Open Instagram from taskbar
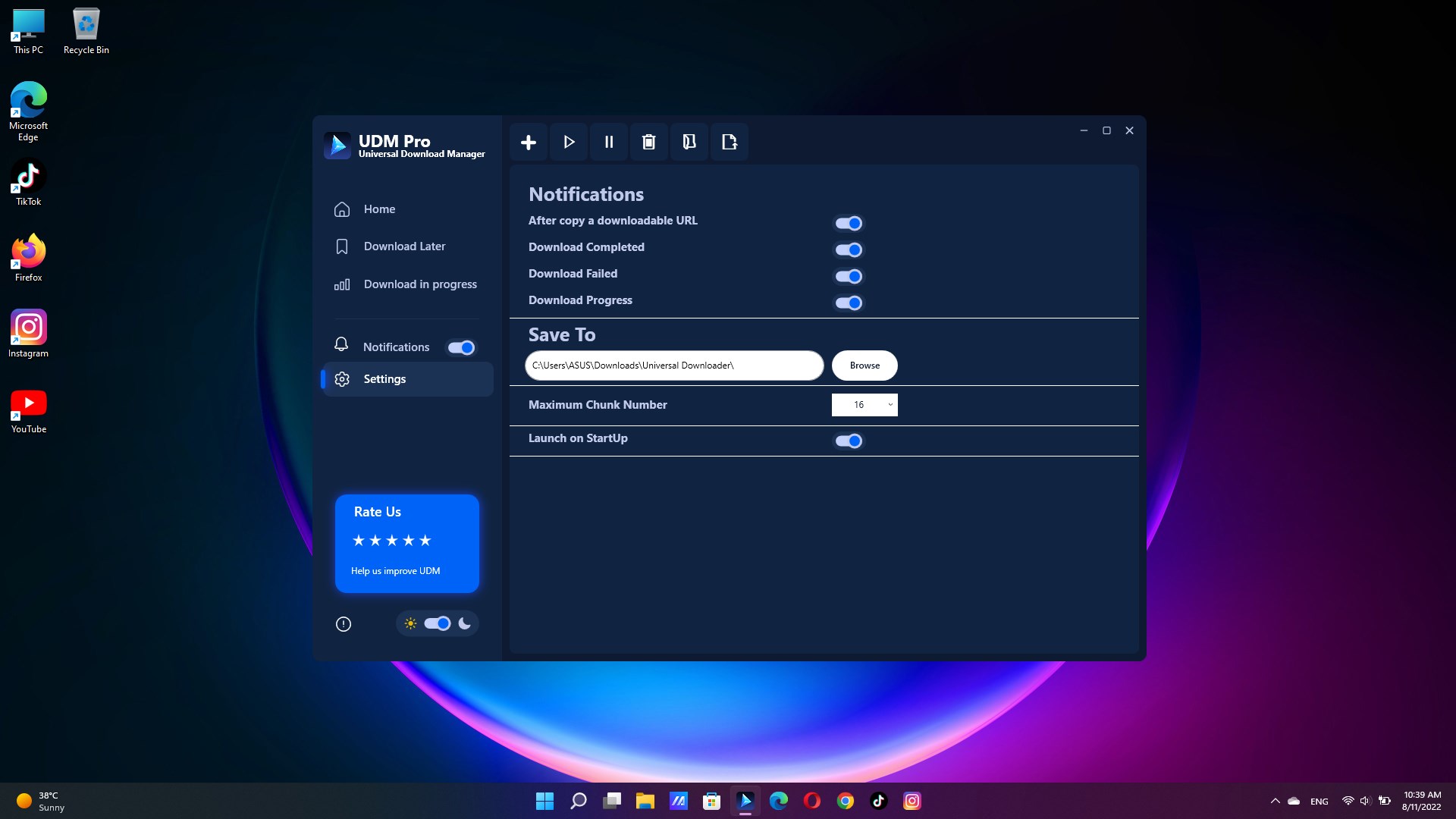Screen dimensions: 1456x819 (912, 801)
